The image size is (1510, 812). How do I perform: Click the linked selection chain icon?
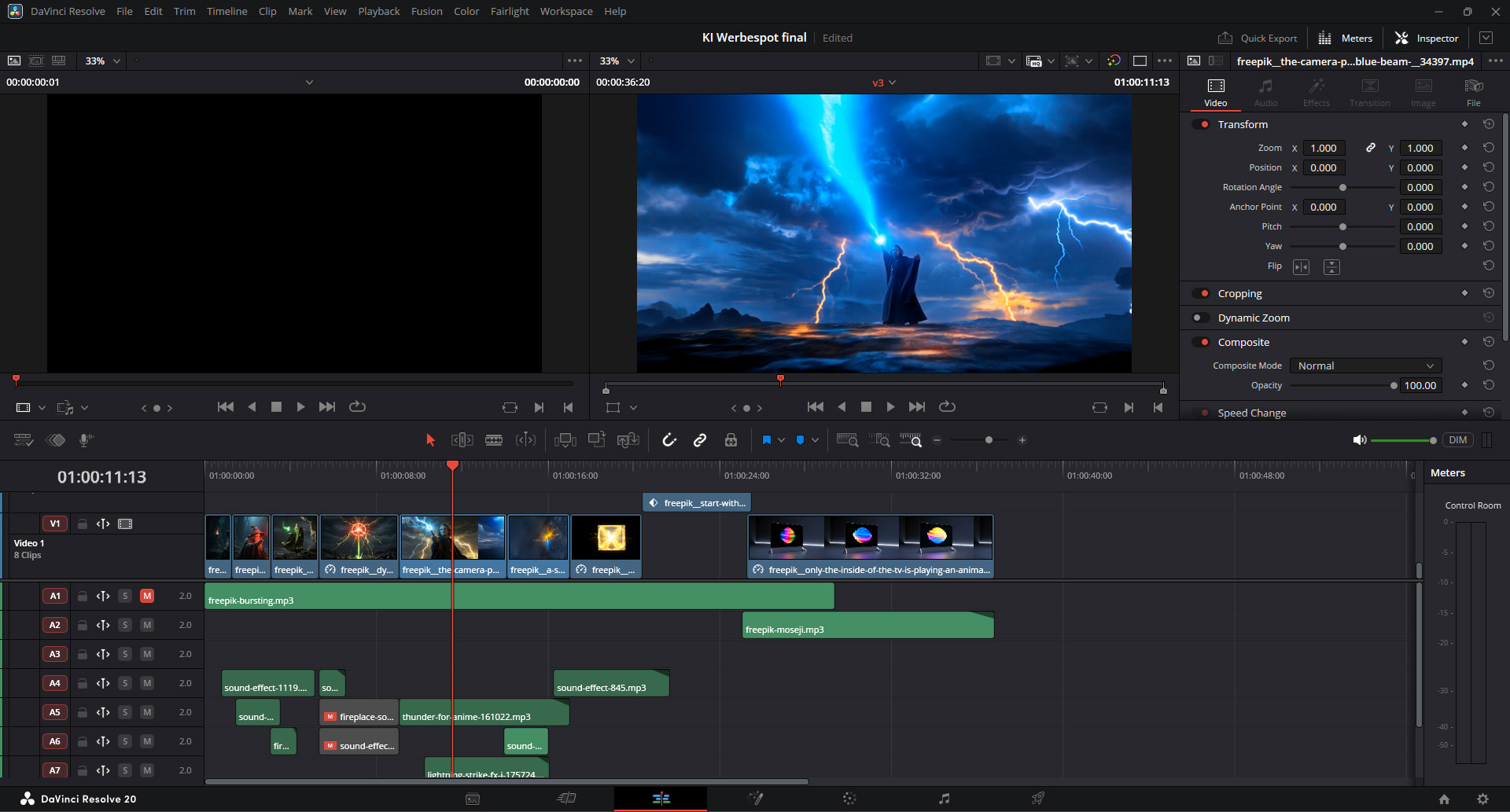coord(699,440)
